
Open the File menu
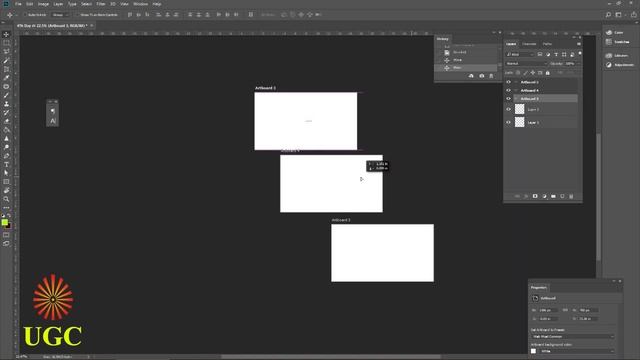[x=18, y=4]
